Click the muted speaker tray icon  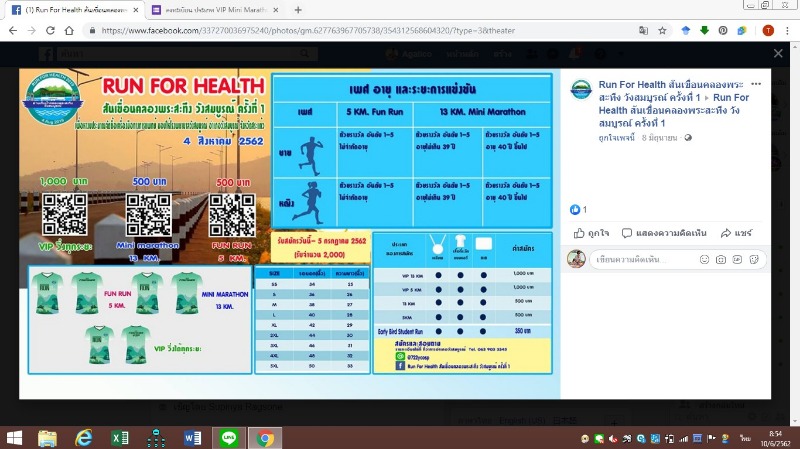(613, 439)
